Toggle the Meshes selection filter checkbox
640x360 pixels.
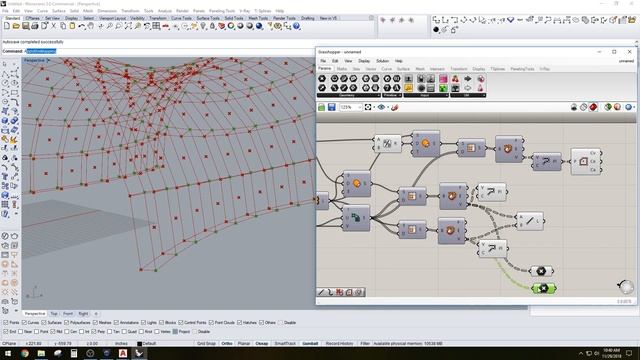click(x=95, y=322)
